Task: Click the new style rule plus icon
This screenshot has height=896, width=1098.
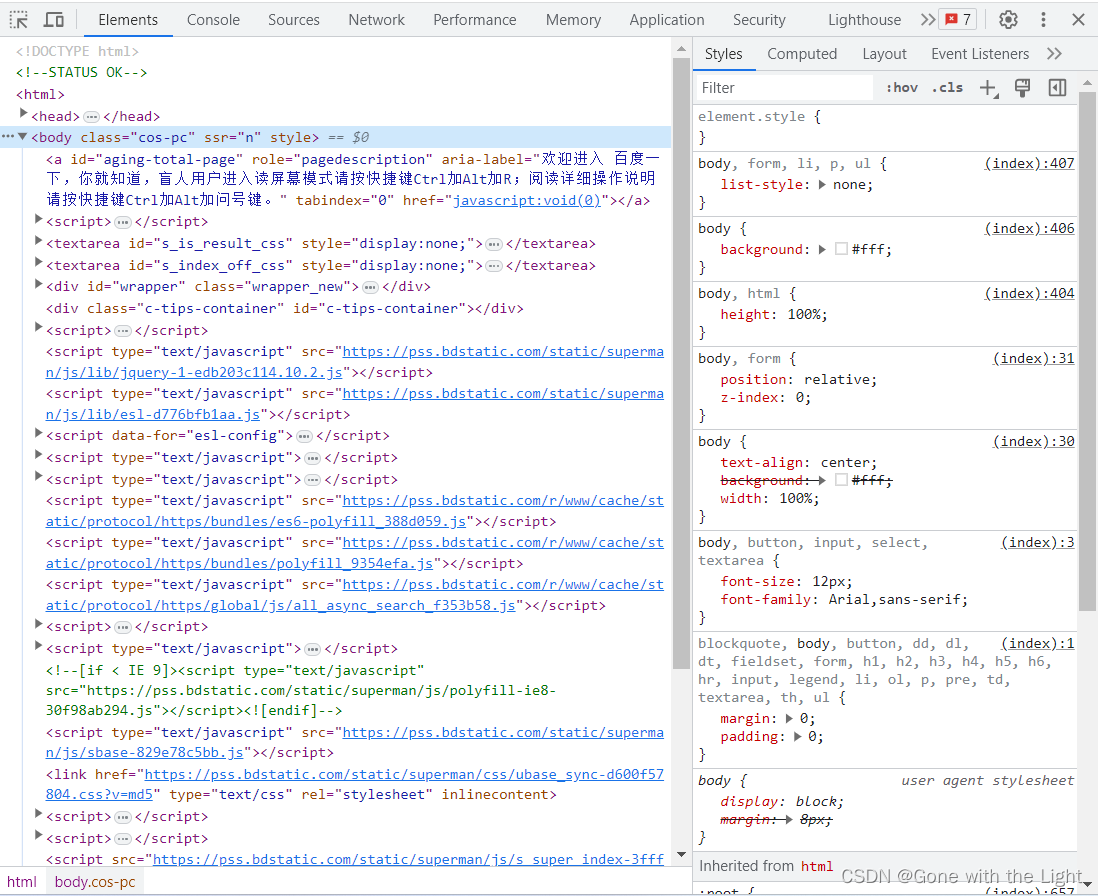Action: 988,88
